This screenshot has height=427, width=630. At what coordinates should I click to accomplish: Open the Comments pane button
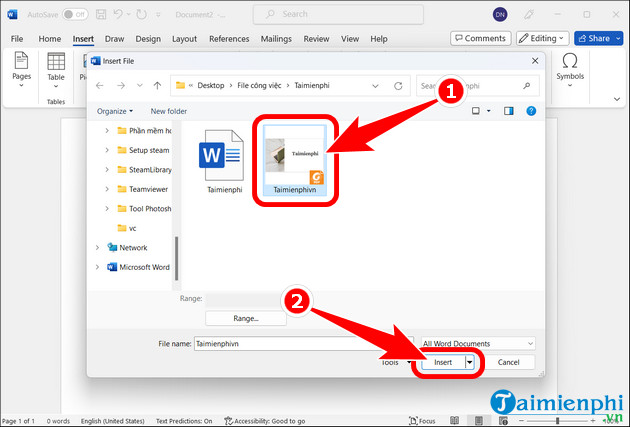[x=481, y=39]
